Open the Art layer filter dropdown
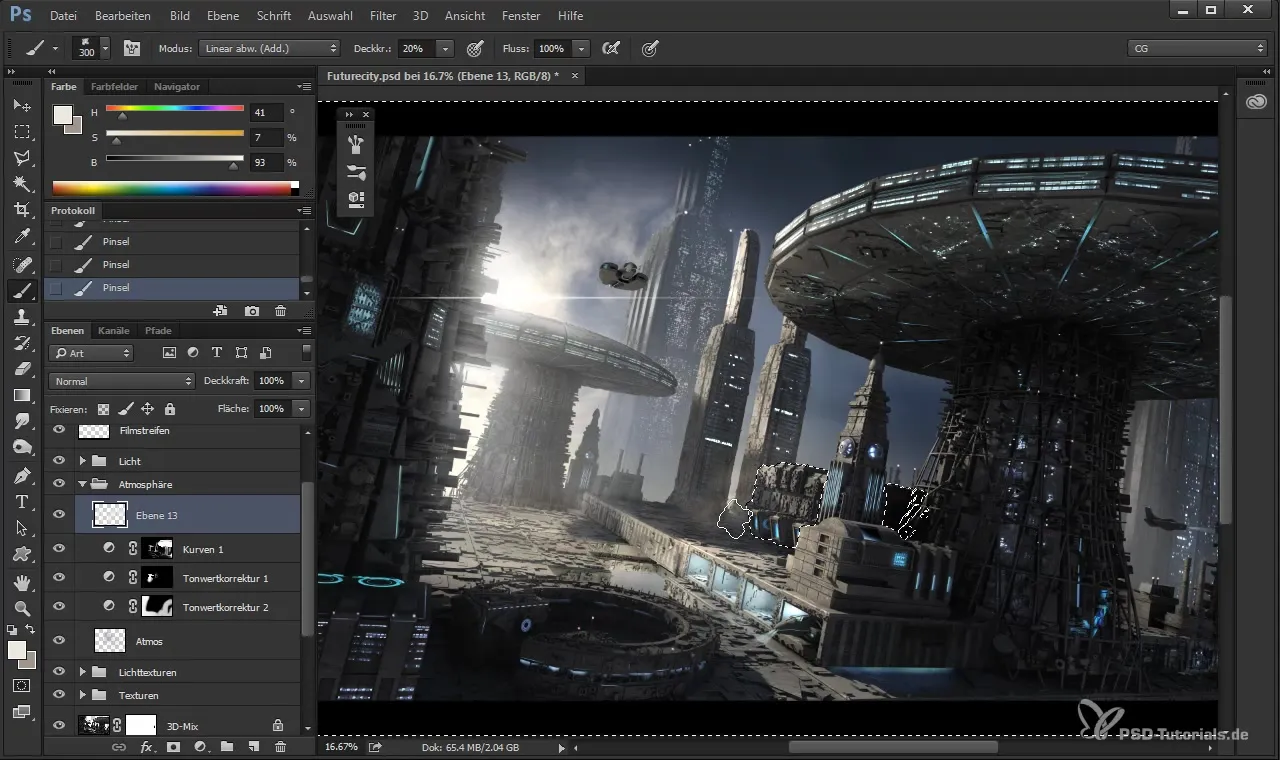This screenshot has height=760, width=1280. [91, 353]
